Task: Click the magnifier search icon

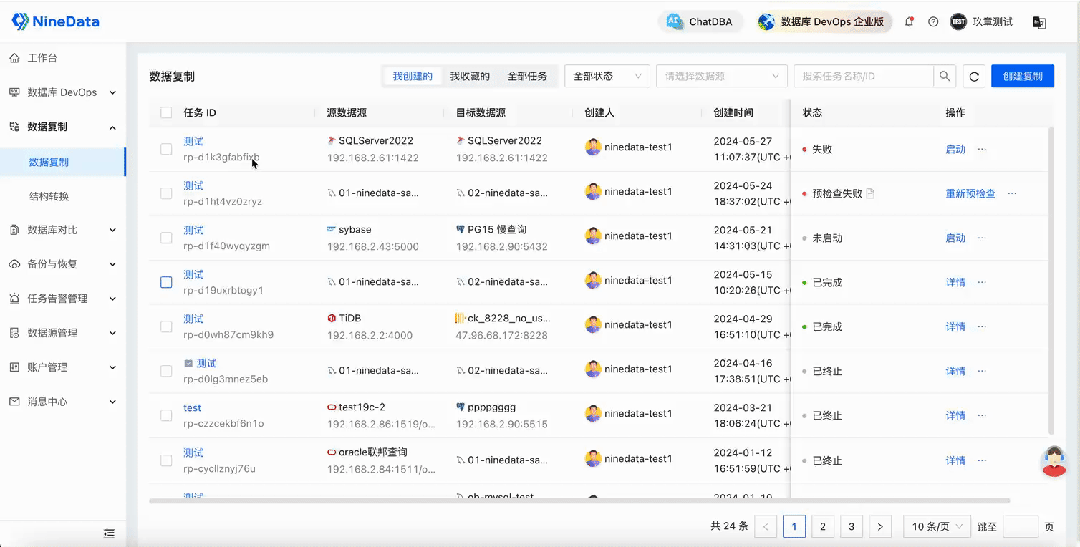Action: tap(945, 76)
